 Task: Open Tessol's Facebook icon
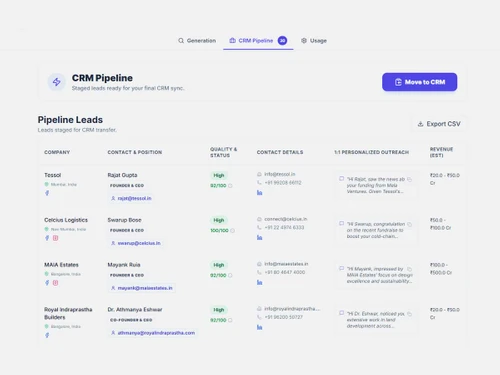tap(47, 193)
